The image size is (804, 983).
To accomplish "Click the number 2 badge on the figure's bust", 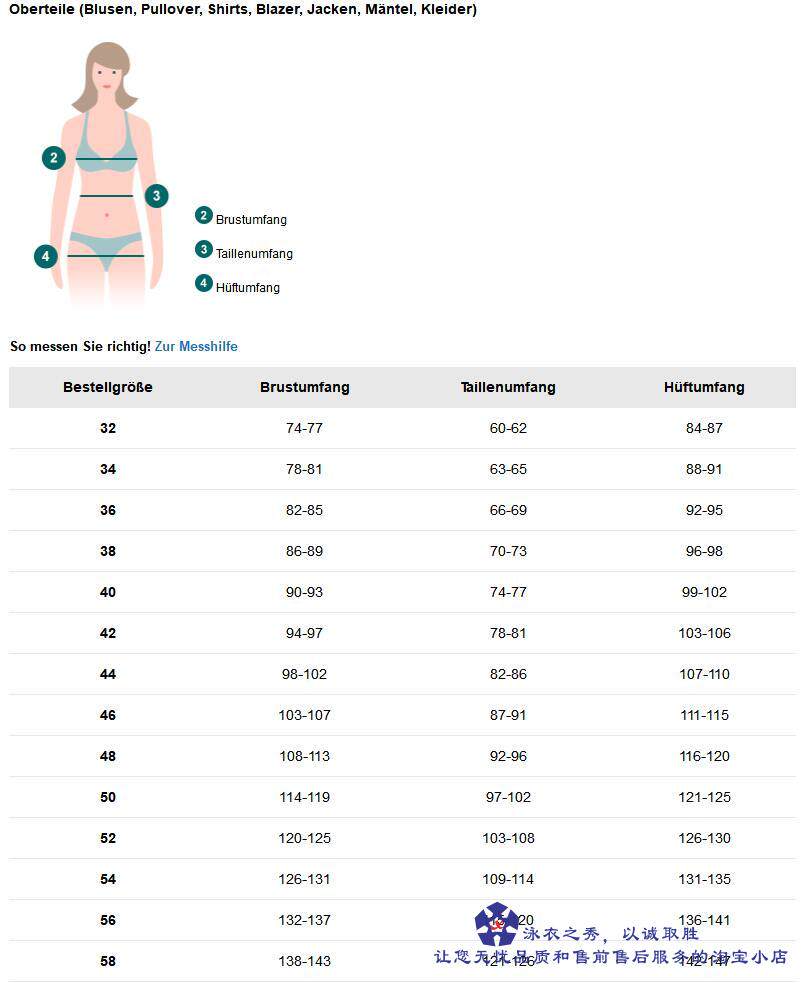I will pos(54,158).
